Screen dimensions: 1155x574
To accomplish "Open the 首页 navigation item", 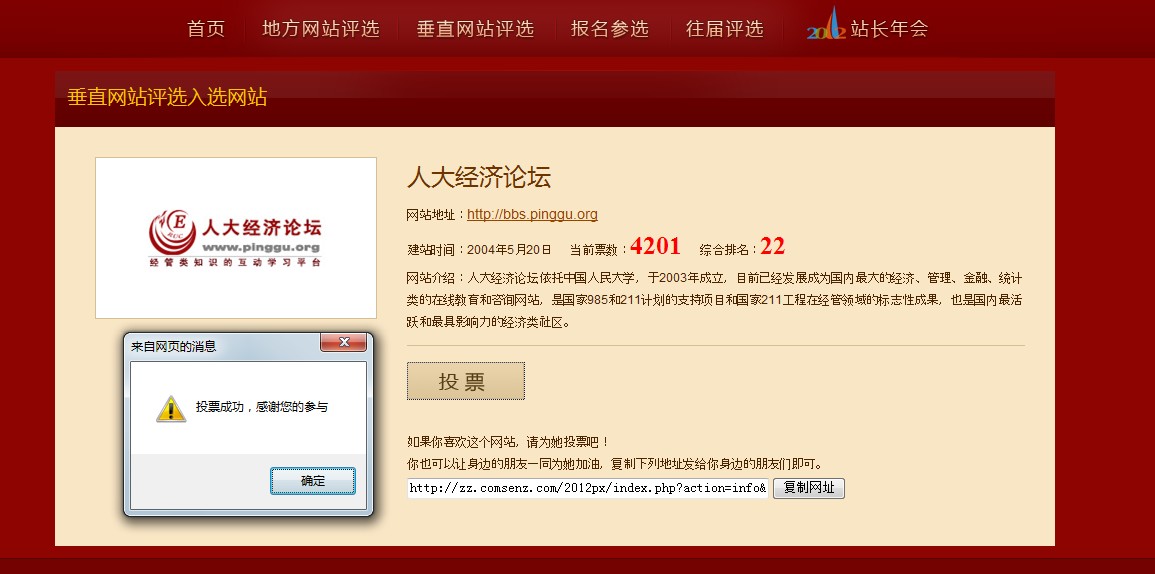I will (206, 29).
